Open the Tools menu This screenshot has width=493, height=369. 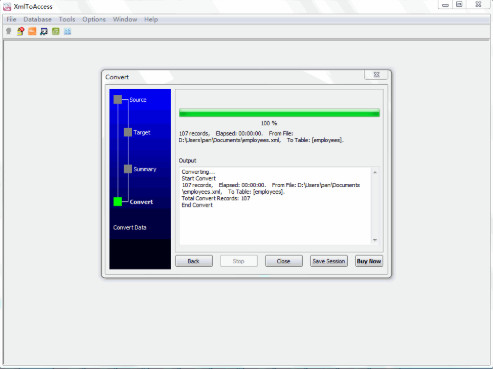point(67,19)
